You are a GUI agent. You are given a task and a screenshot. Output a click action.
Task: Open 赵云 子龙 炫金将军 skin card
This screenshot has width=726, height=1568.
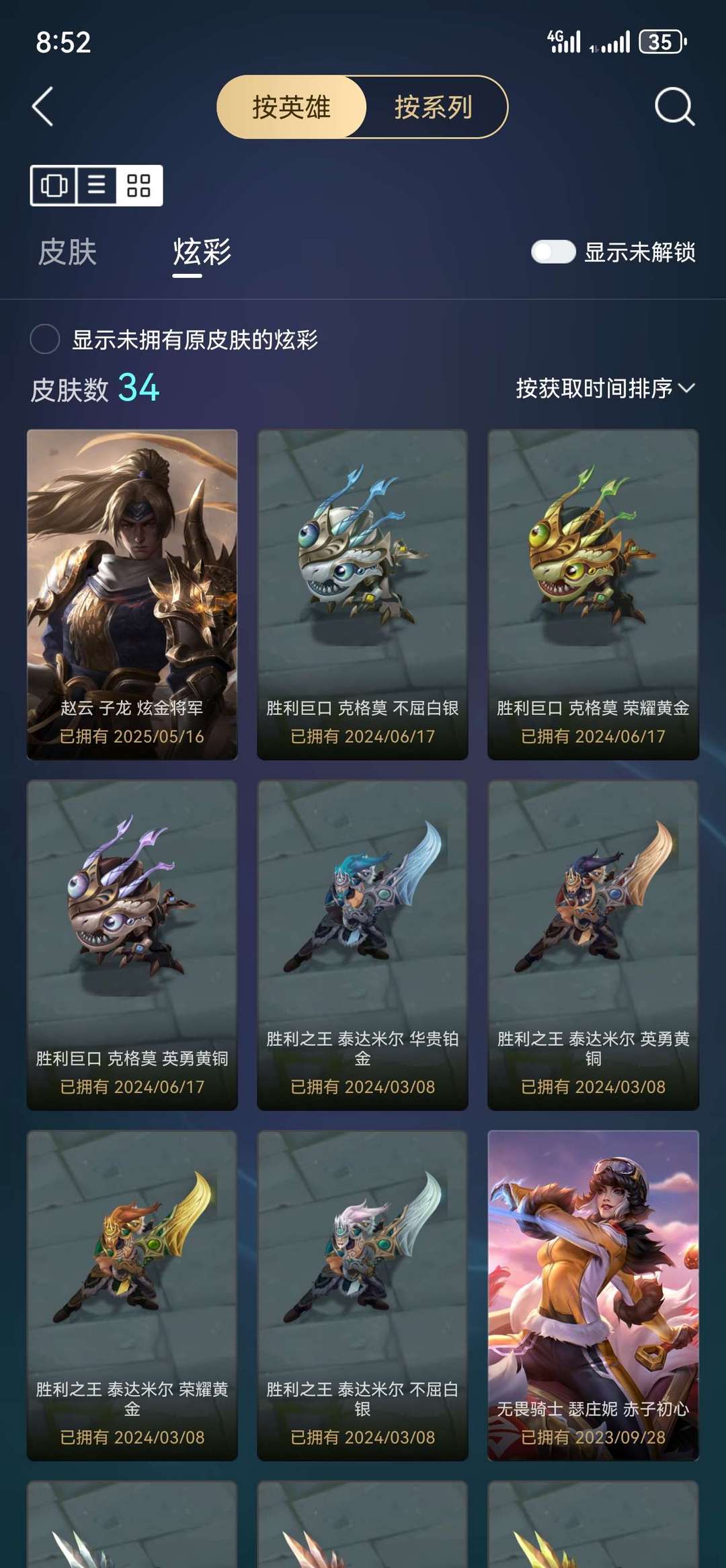pos(132,595)
